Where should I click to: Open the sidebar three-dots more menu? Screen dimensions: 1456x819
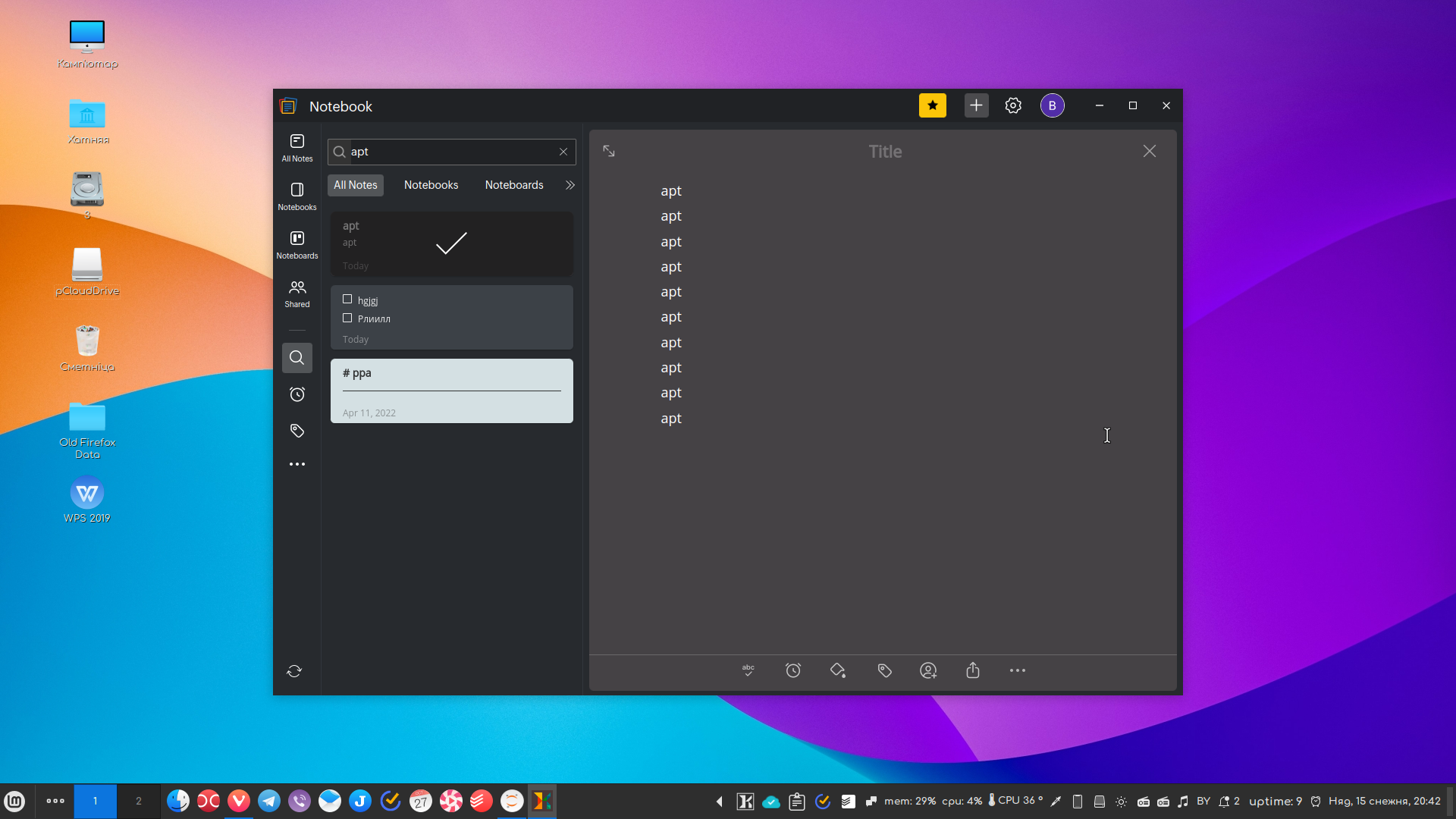pyautogui.click(x=297, y=464)
